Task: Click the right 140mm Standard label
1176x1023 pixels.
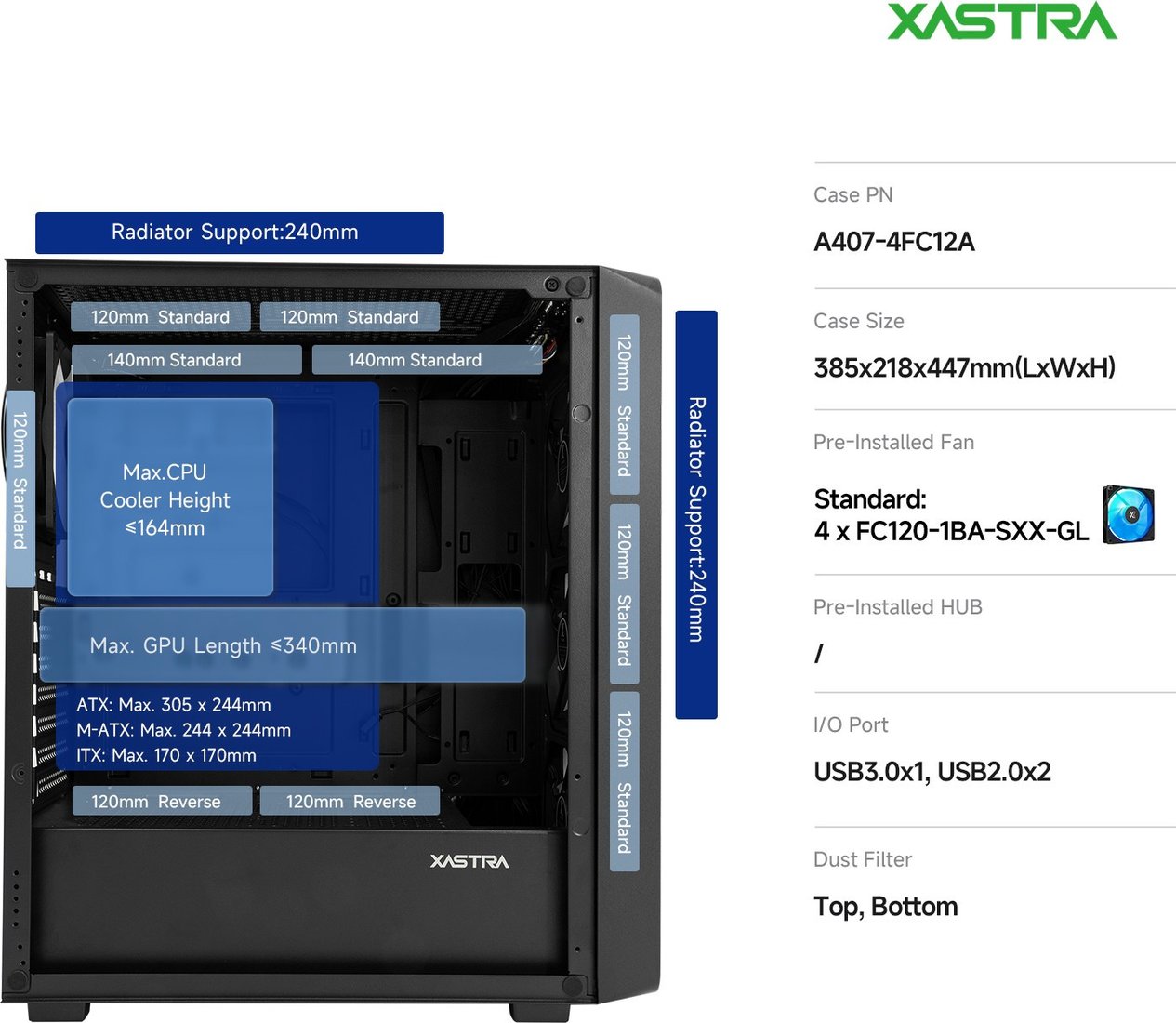Action: click(x=427, y=360)
